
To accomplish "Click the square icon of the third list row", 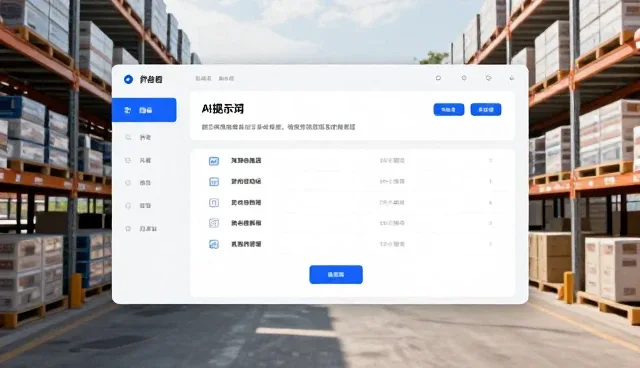I will click(x=214, y=202).
